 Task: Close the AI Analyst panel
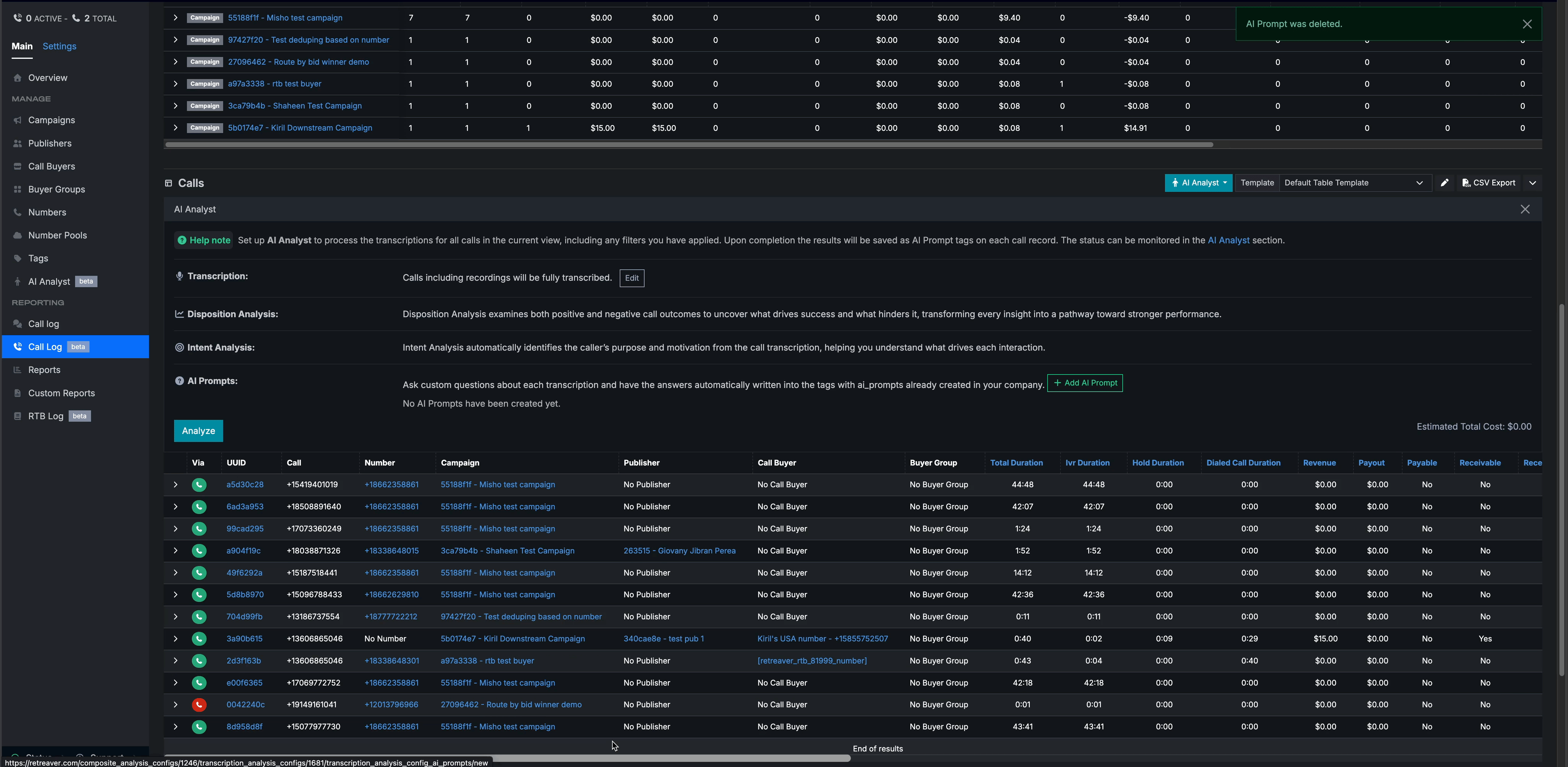click(x=1525, y=209)
